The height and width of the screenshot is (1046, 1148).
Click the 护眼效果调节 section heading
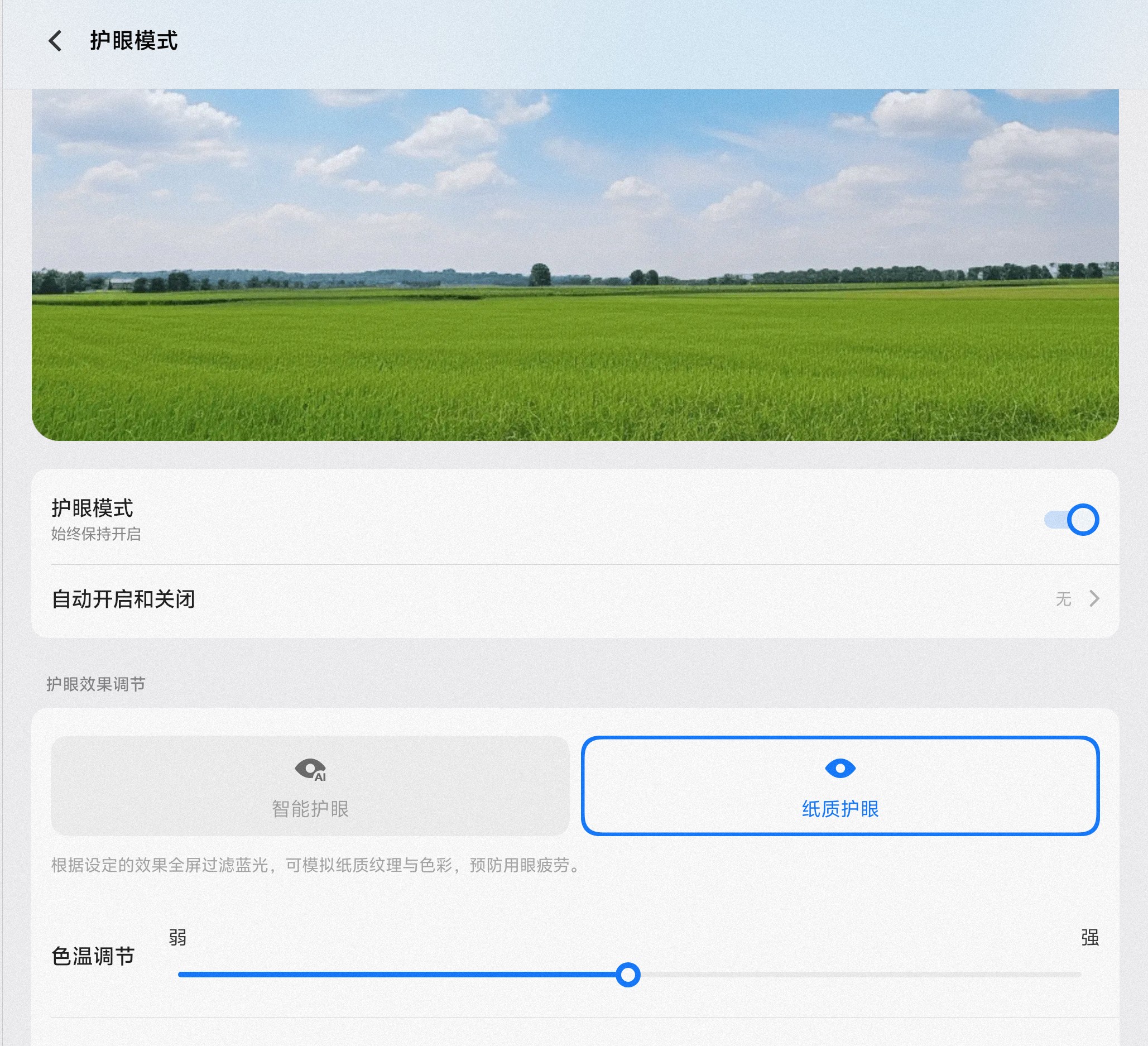tap(95, 684)
